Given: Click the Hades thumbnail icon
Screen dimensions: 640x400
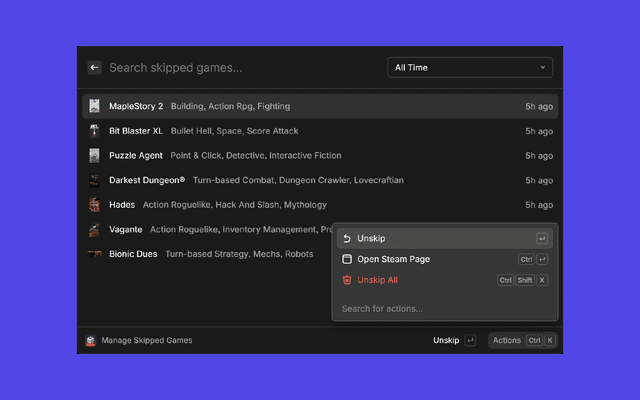Looking at the screenshot, I should coord(94,205).
